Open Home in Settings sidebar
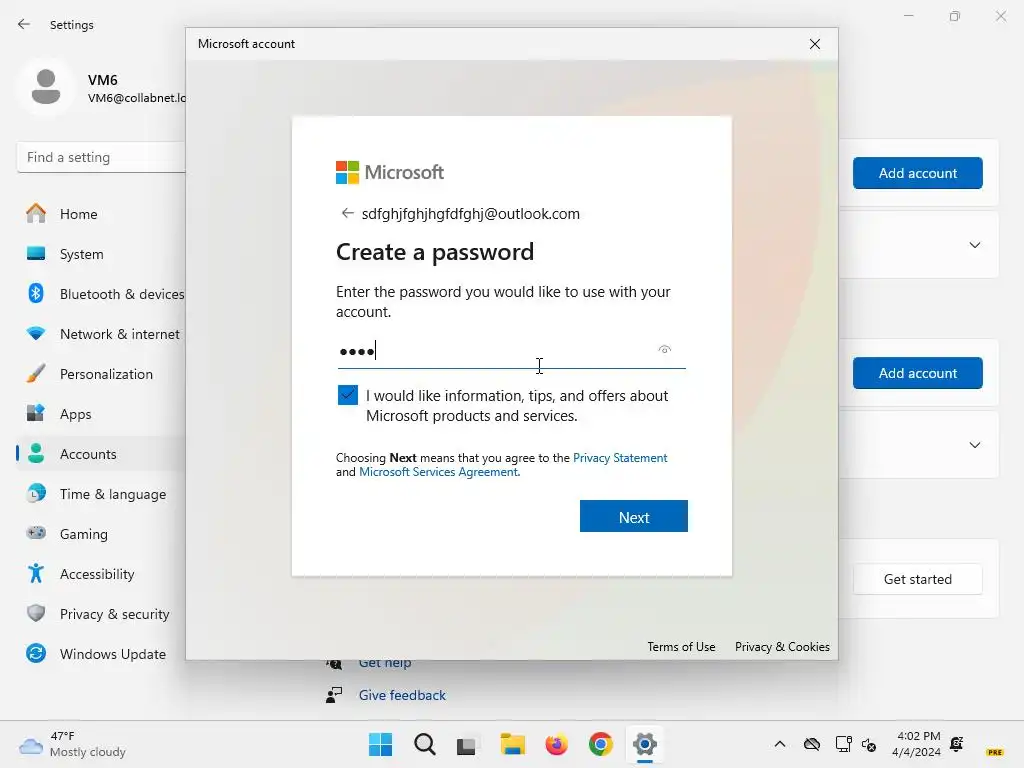The width and height of the screenshot is (1024, 768). pos(101,214)
